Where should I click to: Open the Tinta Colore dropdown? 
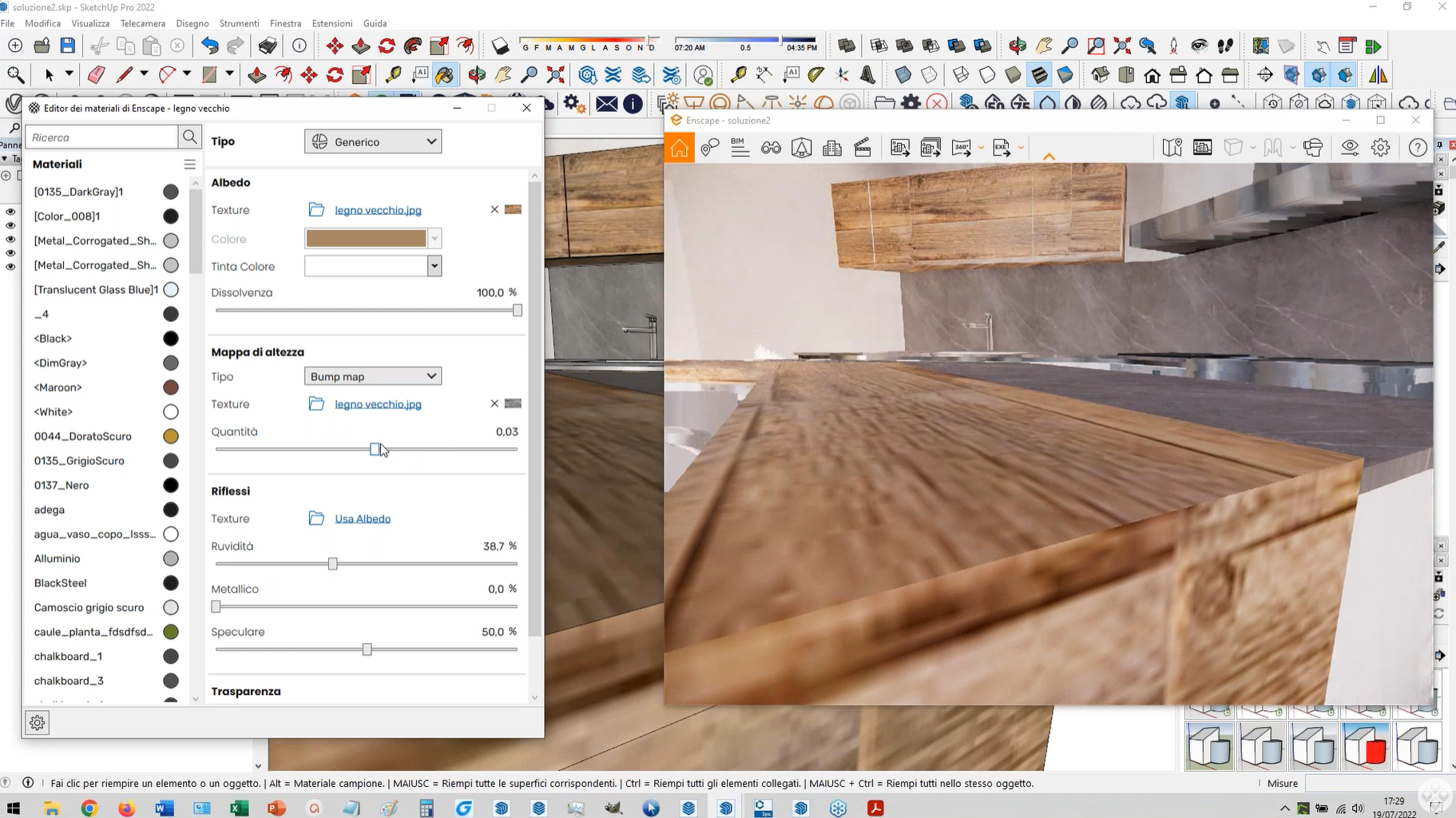coord(434,267)
